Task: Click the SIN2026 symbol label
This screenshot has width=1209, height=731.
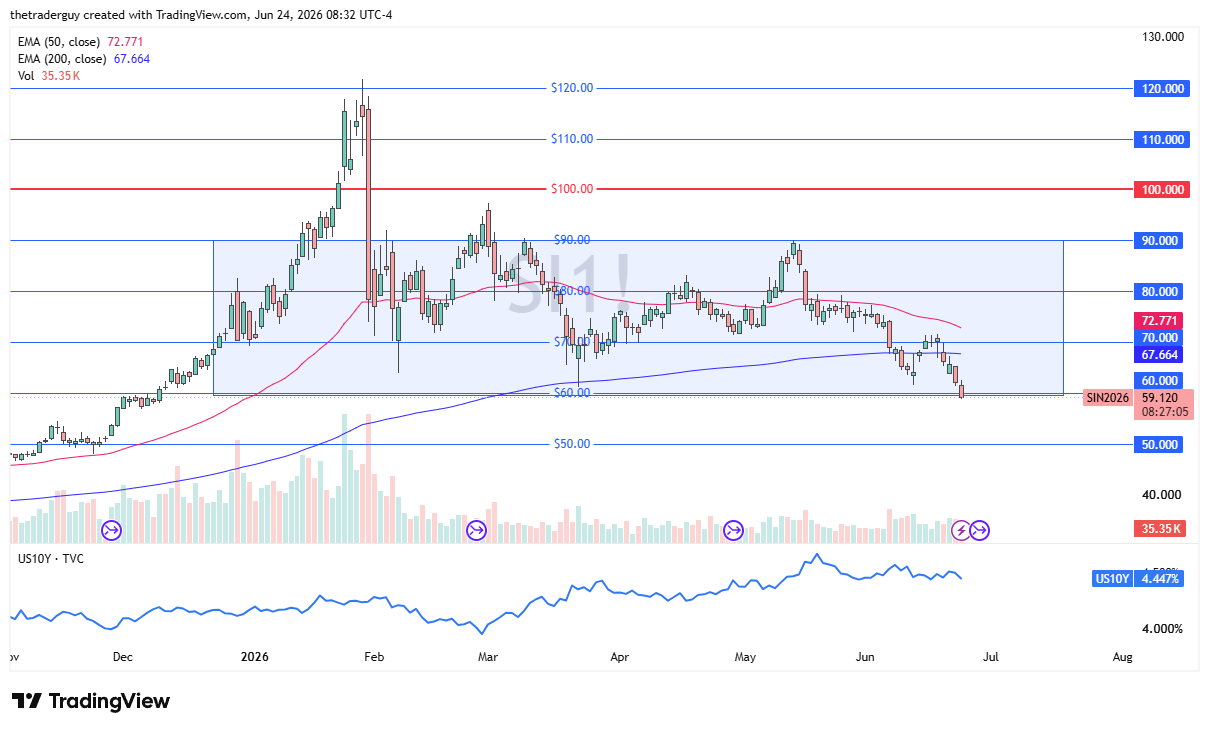Action: (x=1108, y=397)
